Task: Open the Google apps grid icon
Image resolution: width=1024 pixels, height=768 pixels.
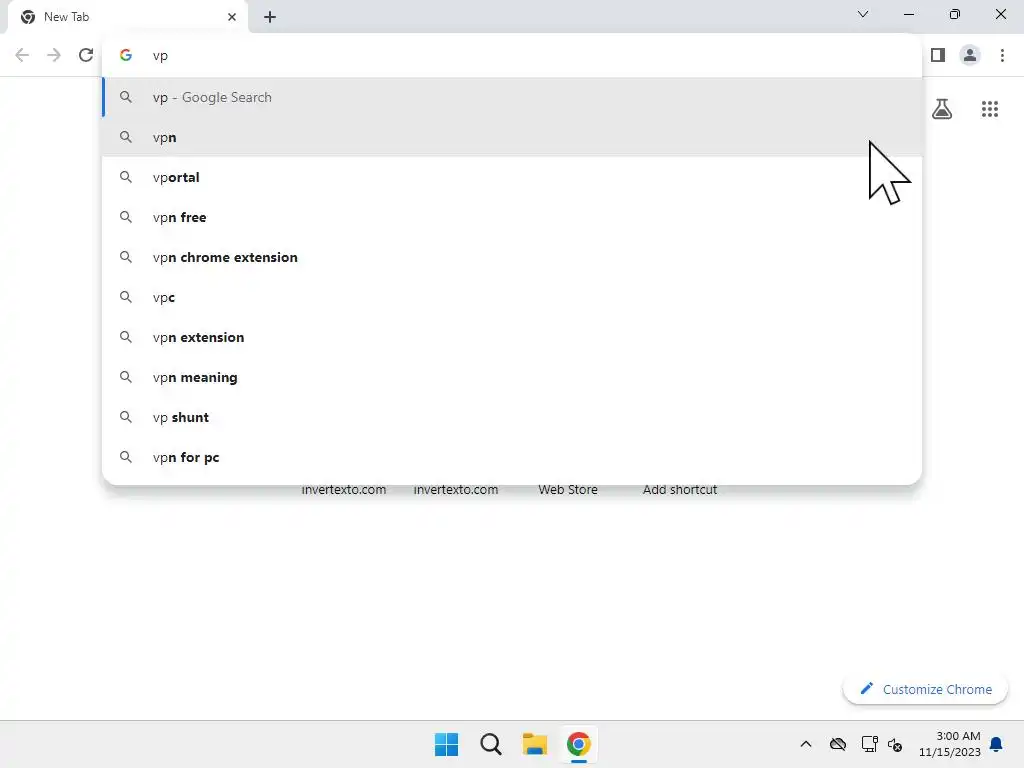Action: (990, 109)
